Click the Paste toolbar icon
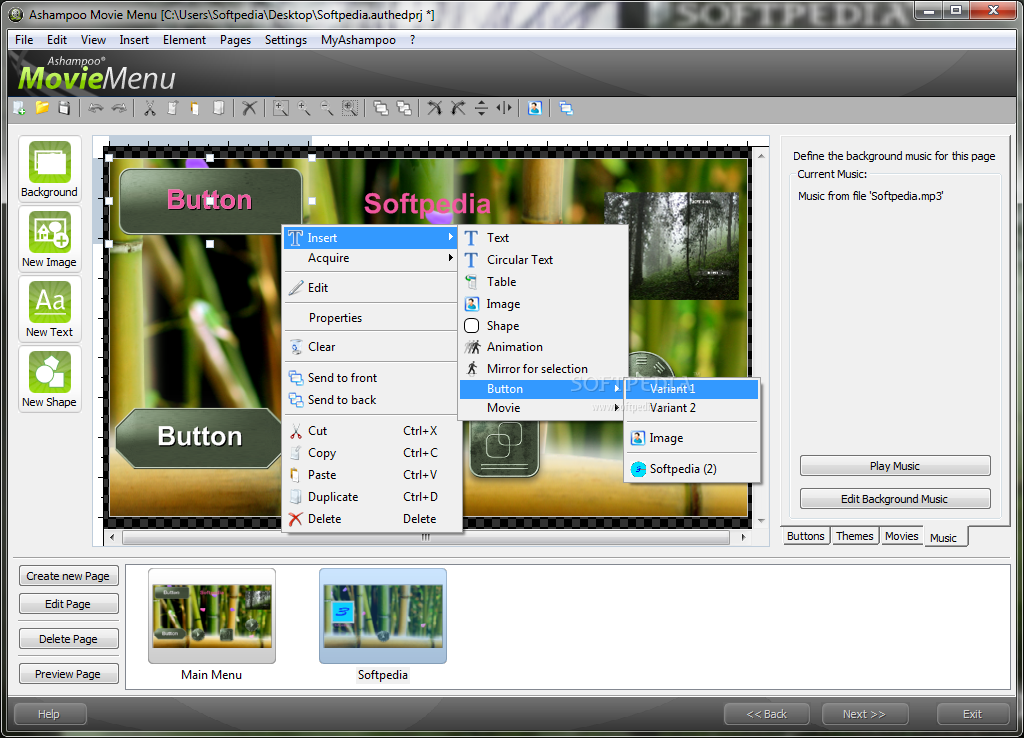The width and height of the screenshot is (1024, 738). [195, 108]
